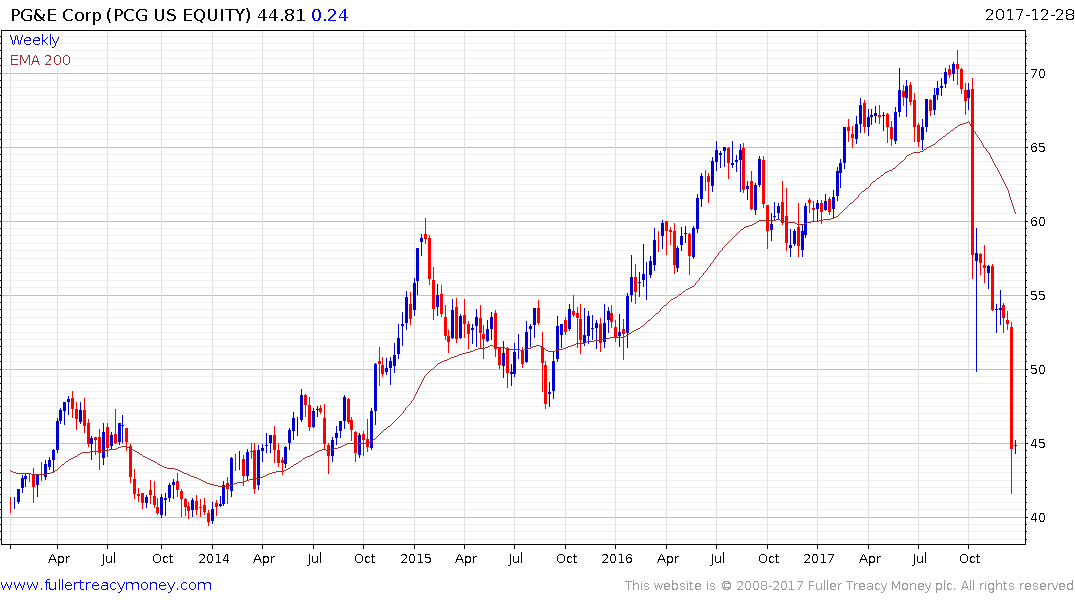Screen dimensions: 1075x600
Task: Select the '65' price axis label
Action: 1037,147
